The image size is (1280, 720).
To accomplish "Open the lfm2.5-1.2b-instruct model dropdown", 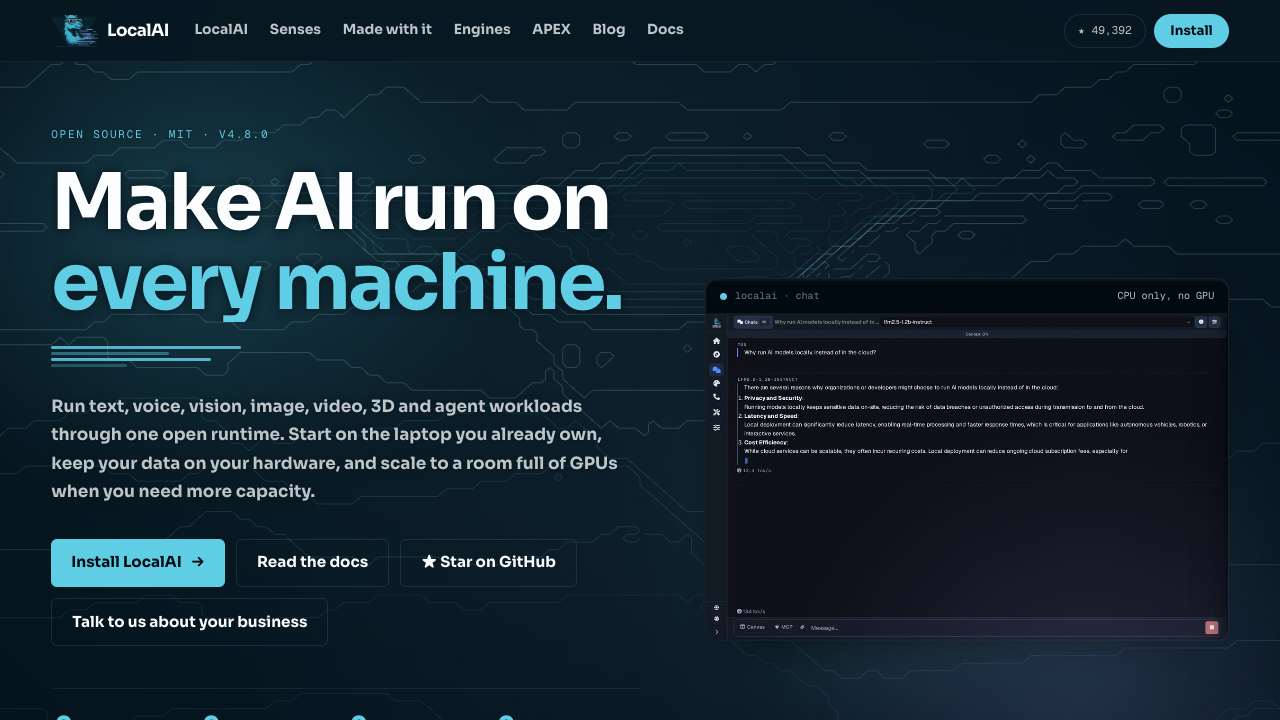I will click(1036, 322).
